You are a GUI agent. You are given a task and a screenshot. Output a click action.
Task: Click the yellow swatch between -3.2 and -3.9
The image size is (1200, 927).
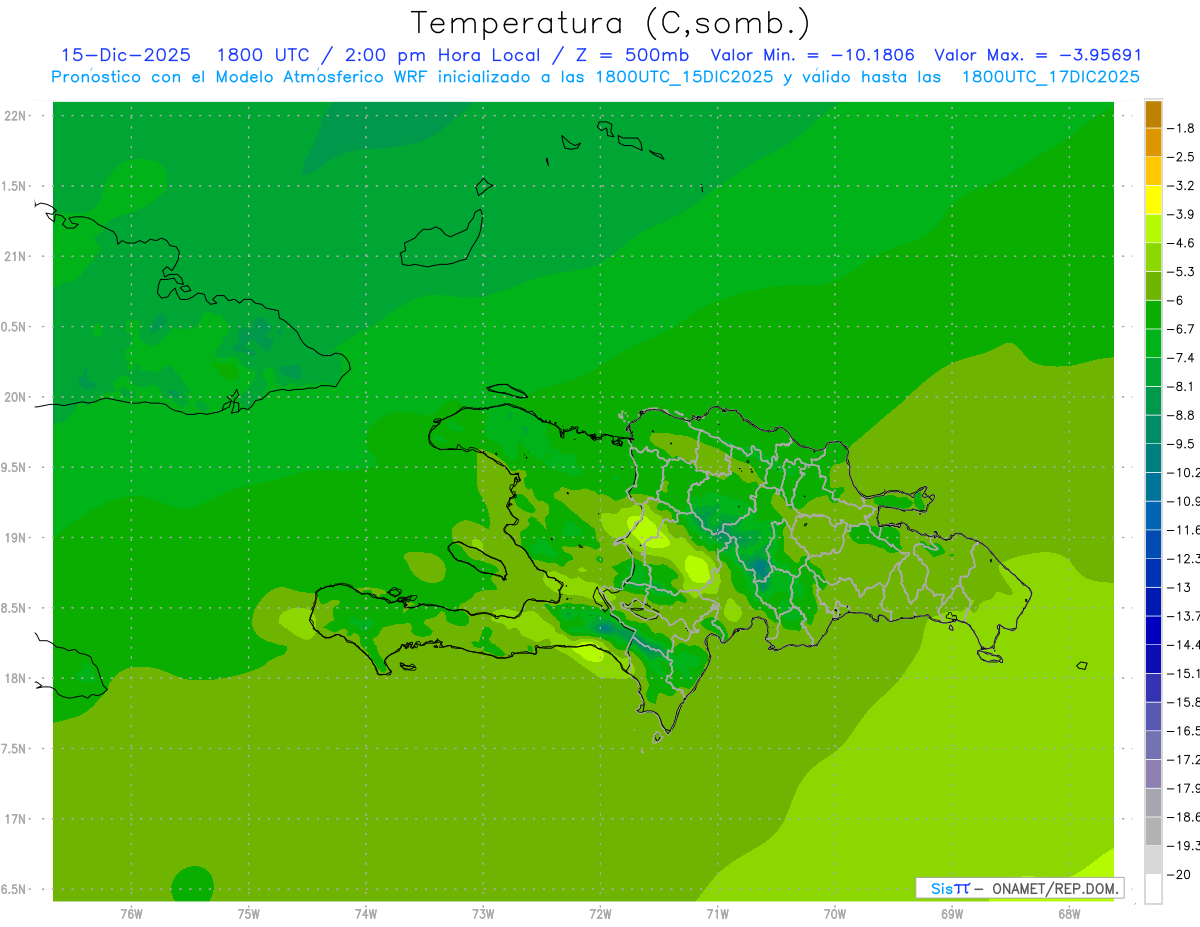(1153, 200)
